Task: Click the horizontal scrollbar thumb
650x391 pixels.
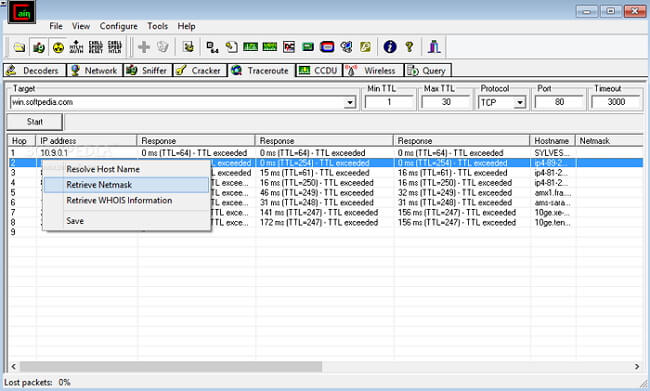Action: point(171,367)
